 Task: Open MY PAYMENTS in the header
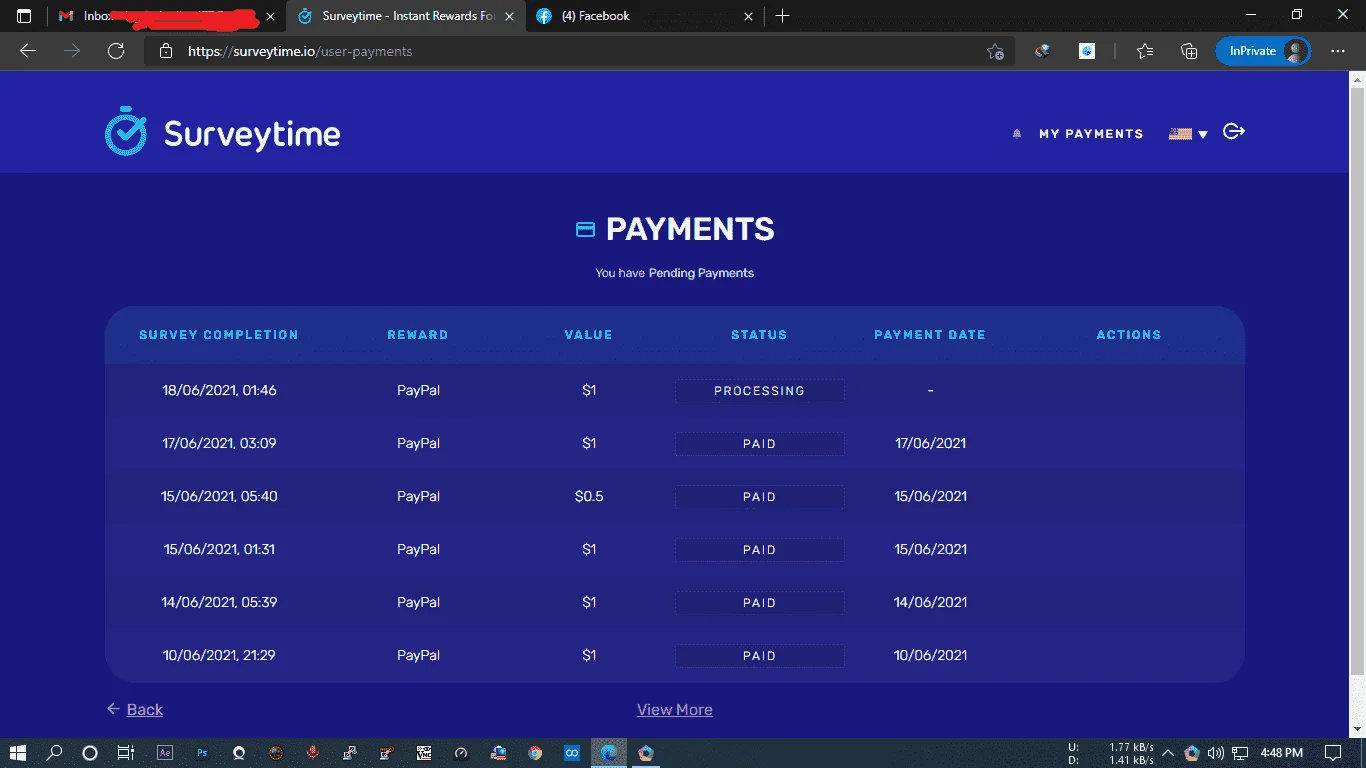tap(1091, 133)
